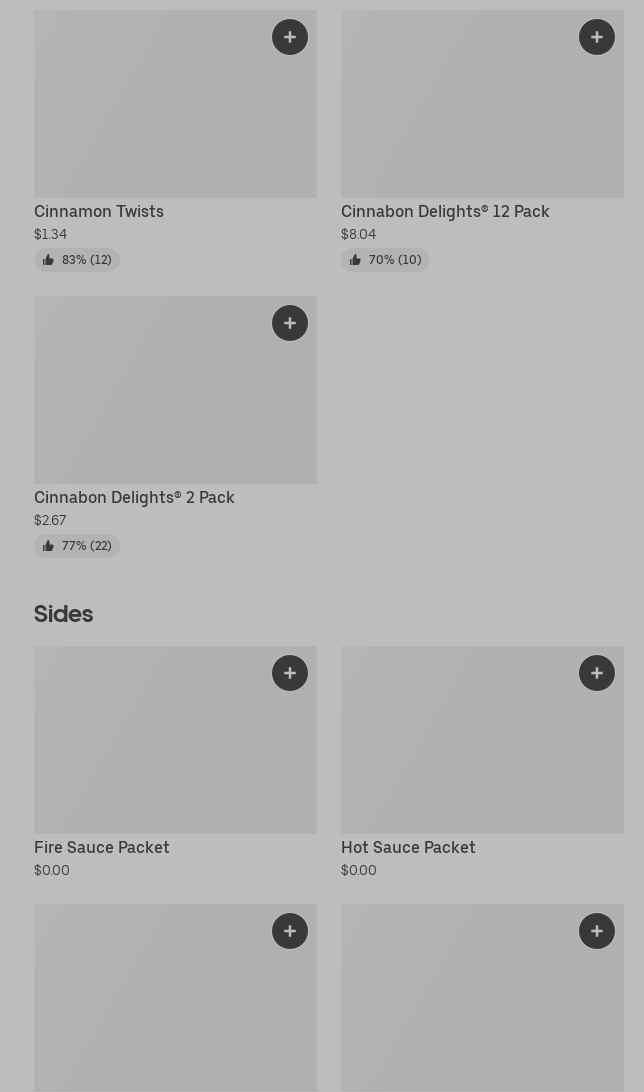The width and height of the screenshot is (644, 1092).
Task: Add Fire Sauce Packet with plus icon
Action: (x=290, y=673)
